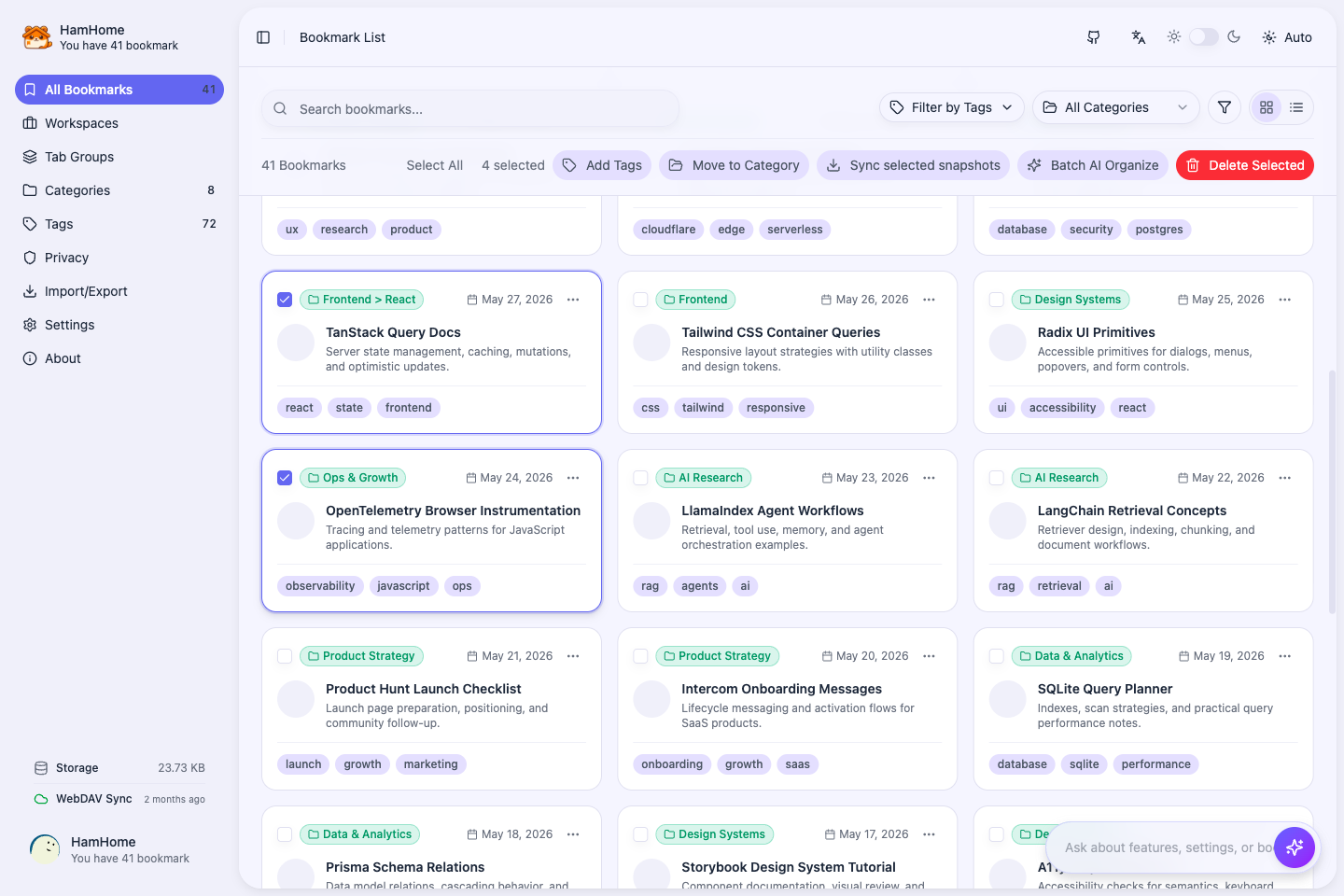Uncheck the TanStack Query Docs checkbox

pos(285,300)
